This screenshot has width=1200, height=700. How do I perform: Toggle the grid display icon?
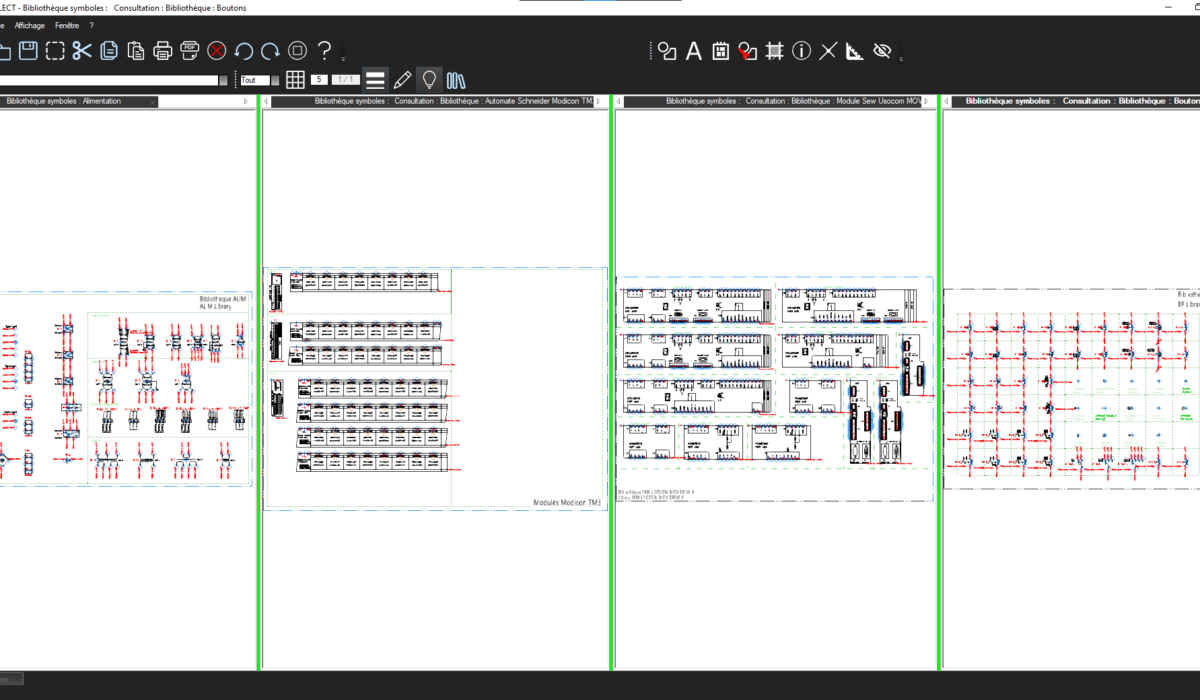[295, 80]
